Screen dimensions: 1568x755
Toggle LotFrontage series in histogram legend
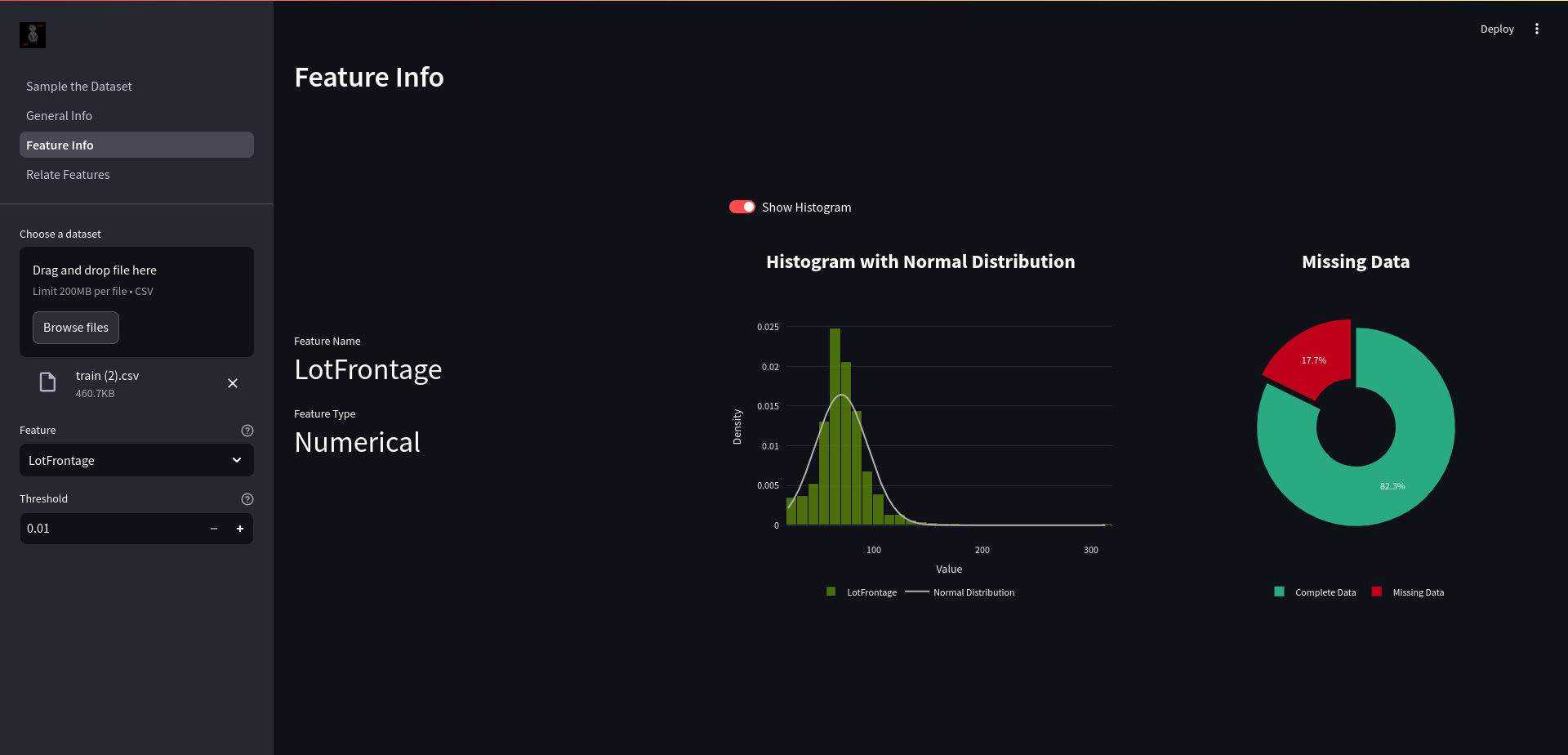pyautogui.click(x=862, y=592)
